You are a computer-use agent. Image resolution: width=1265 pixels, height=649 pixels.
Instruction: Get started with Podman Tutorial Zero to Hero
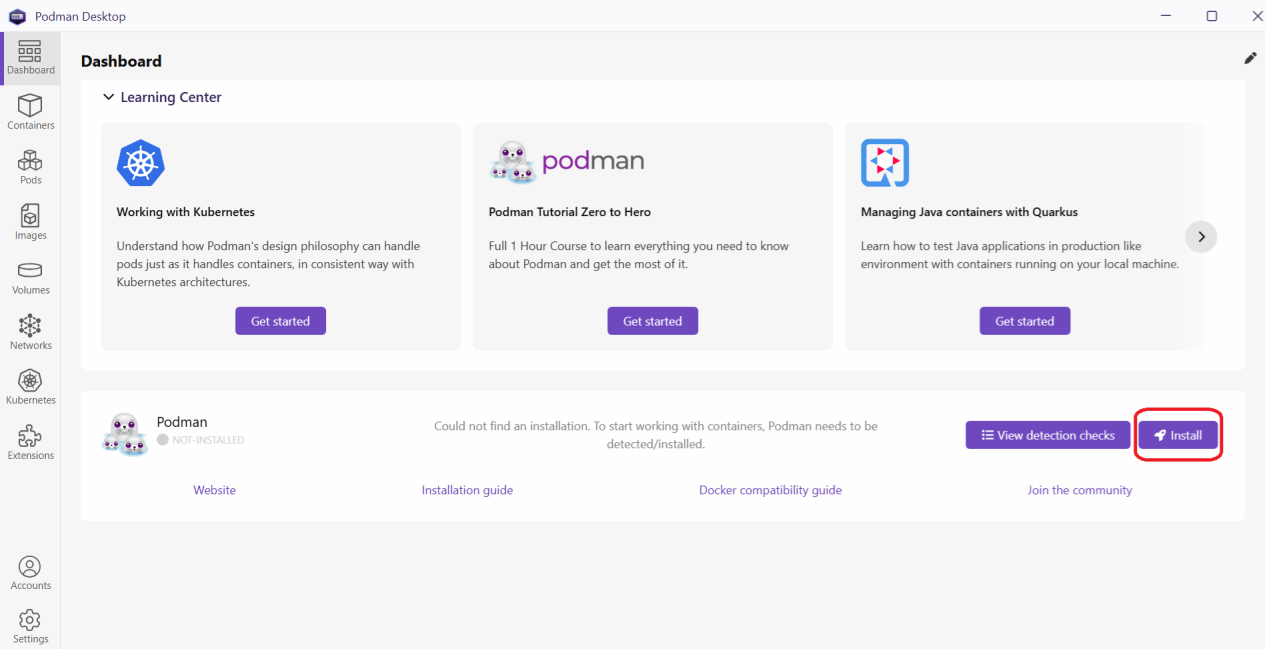pyautogui.click(x=652, y=320)
